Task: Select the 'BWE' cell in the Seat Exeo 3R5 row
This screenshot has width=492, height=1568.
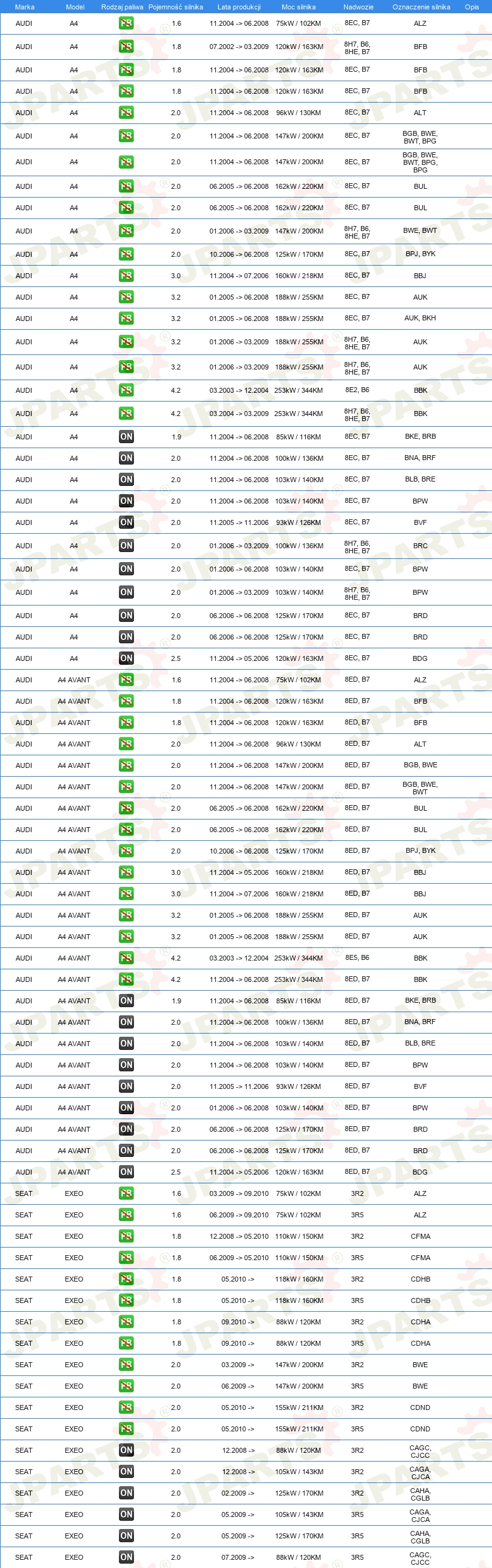Action: [420, 1386]
